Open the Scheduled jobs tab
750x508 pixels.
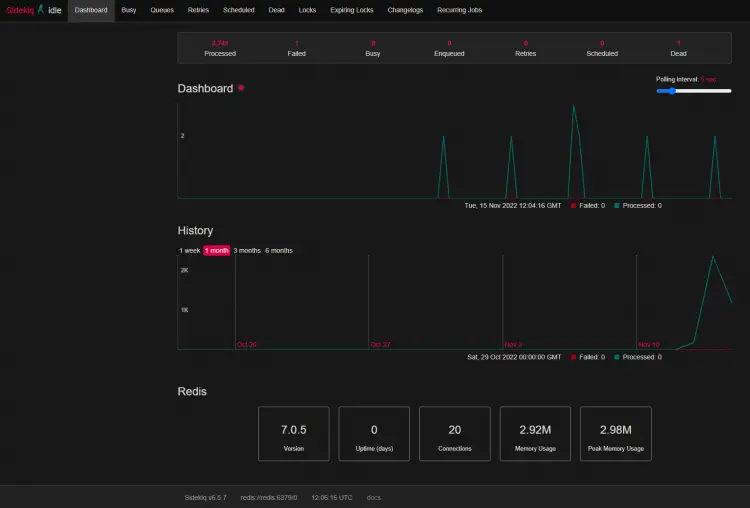(x=238, y=10)
